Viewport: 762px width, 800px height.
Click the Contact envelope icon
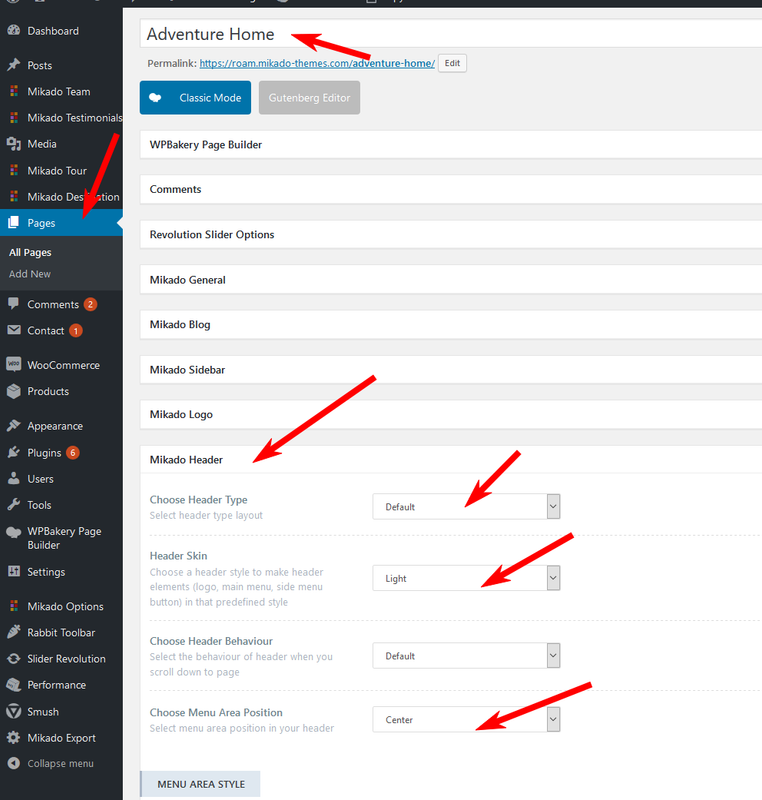14,330
